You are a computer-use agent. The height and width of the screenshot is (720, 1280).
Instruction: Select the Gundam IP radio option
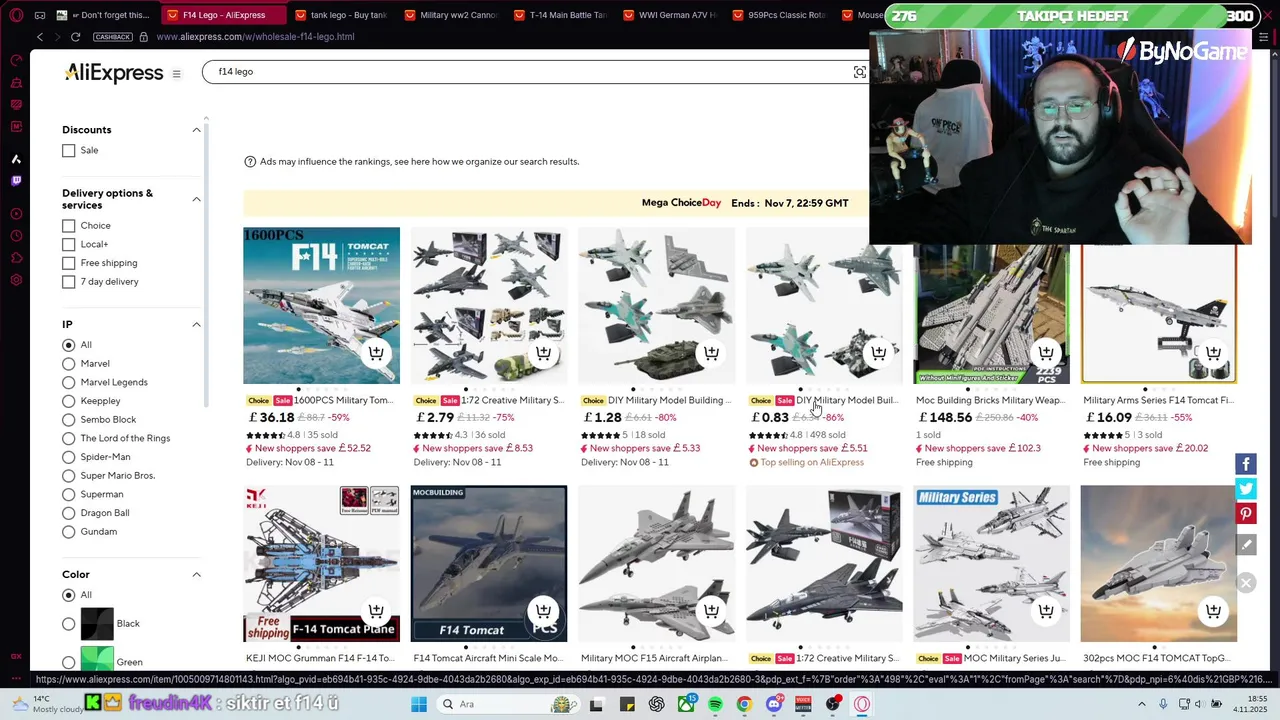coord(68,532)
